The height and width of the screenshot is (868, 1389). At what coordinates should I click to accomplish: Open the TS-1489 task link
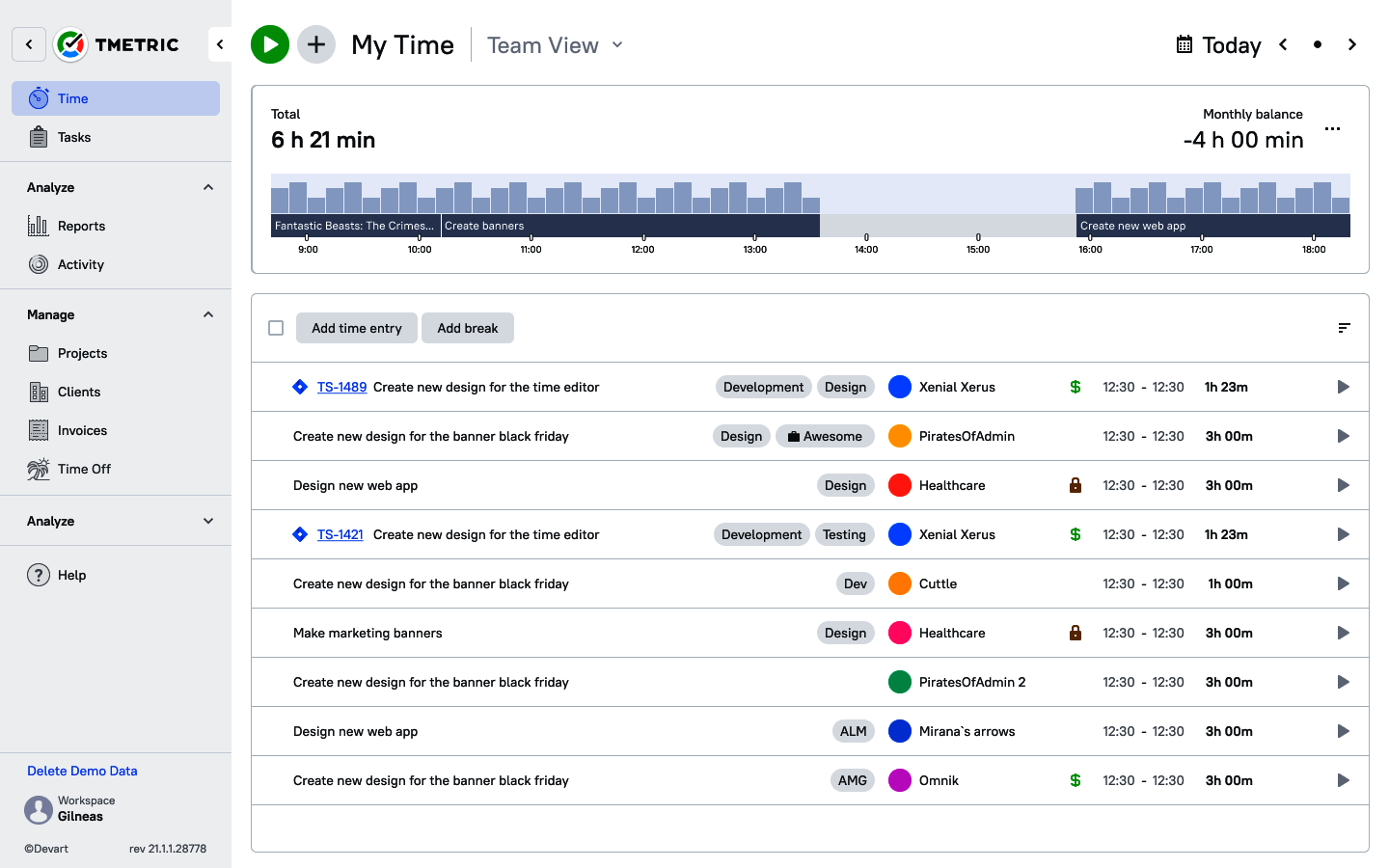pos(341,387)
